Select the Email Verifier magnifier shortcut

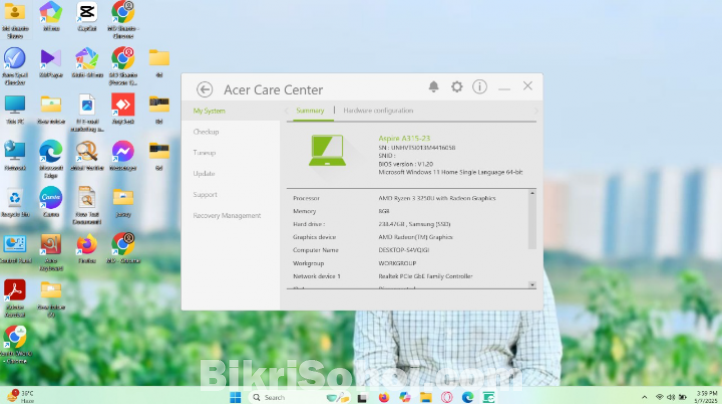pos(87,156)
